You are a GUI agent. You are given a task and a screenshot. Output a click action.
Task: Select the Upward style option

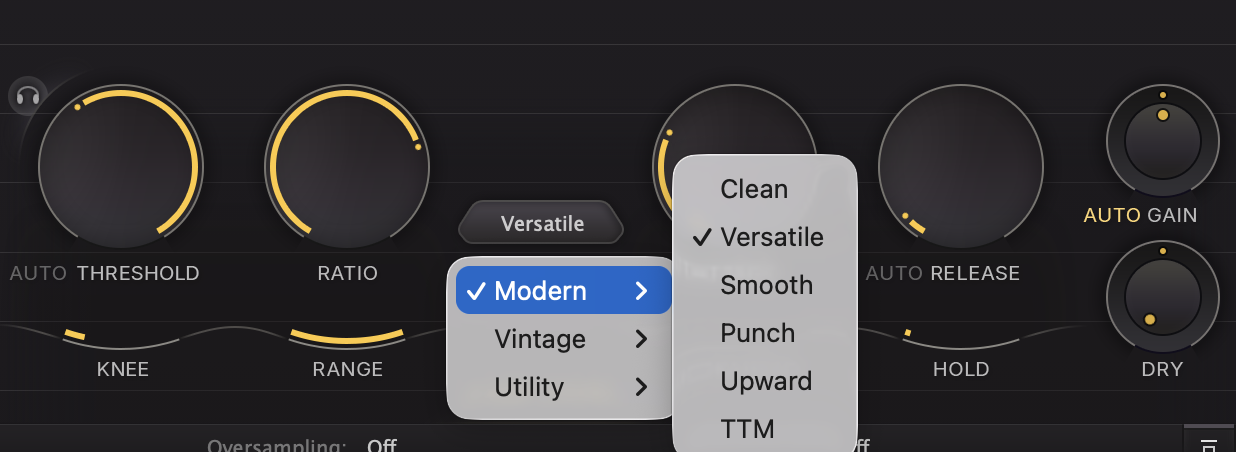(x=765, y=381)
